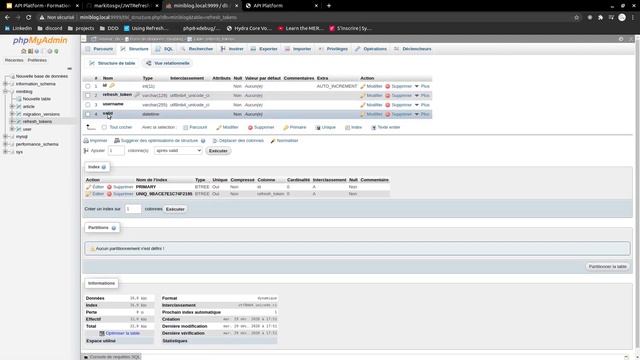Image resolution: width=640 pixels, height=360 pixels.
Task: Click pencil icon to modify id column
Action: (362, 86)
